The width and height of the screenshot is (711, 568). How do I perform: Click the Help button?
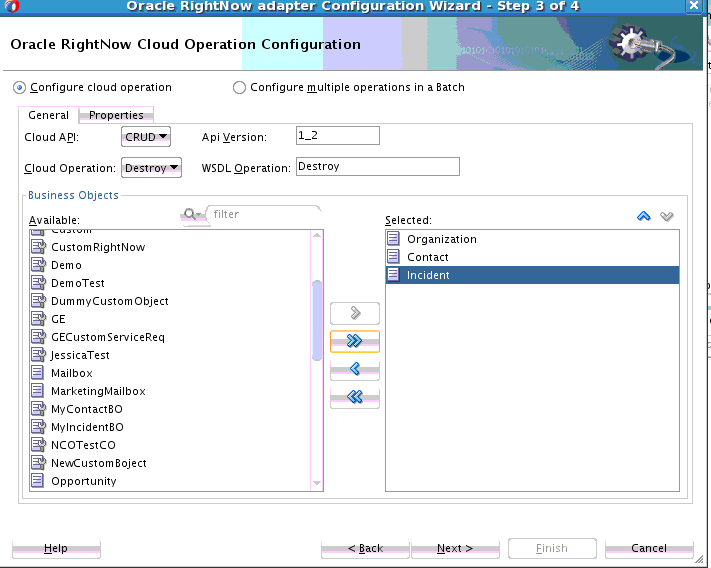(56, 548)
